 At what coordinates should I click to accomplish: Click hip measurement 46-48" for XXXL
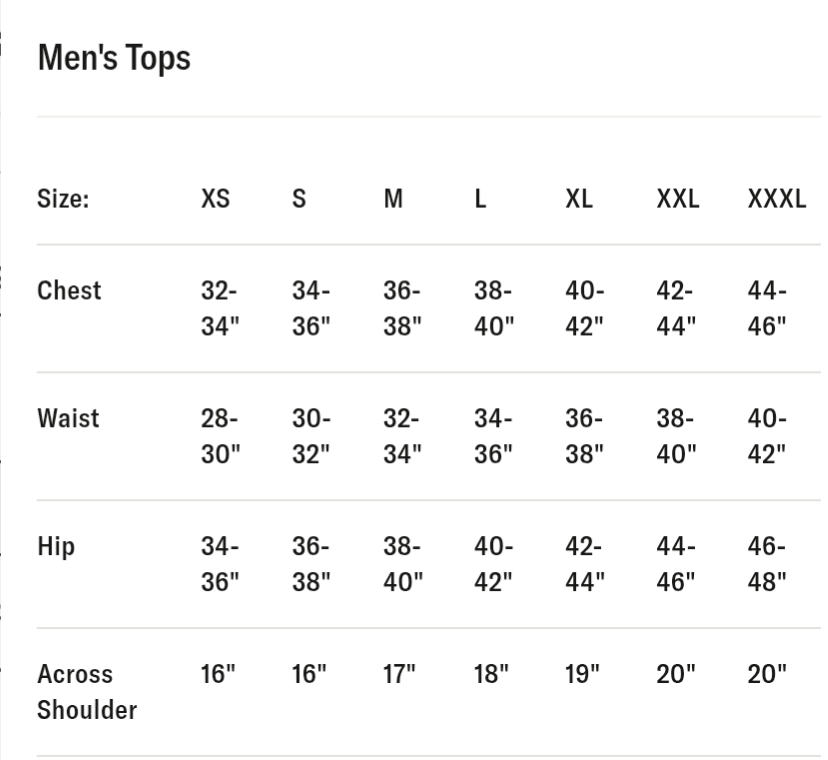click(767, 564)
